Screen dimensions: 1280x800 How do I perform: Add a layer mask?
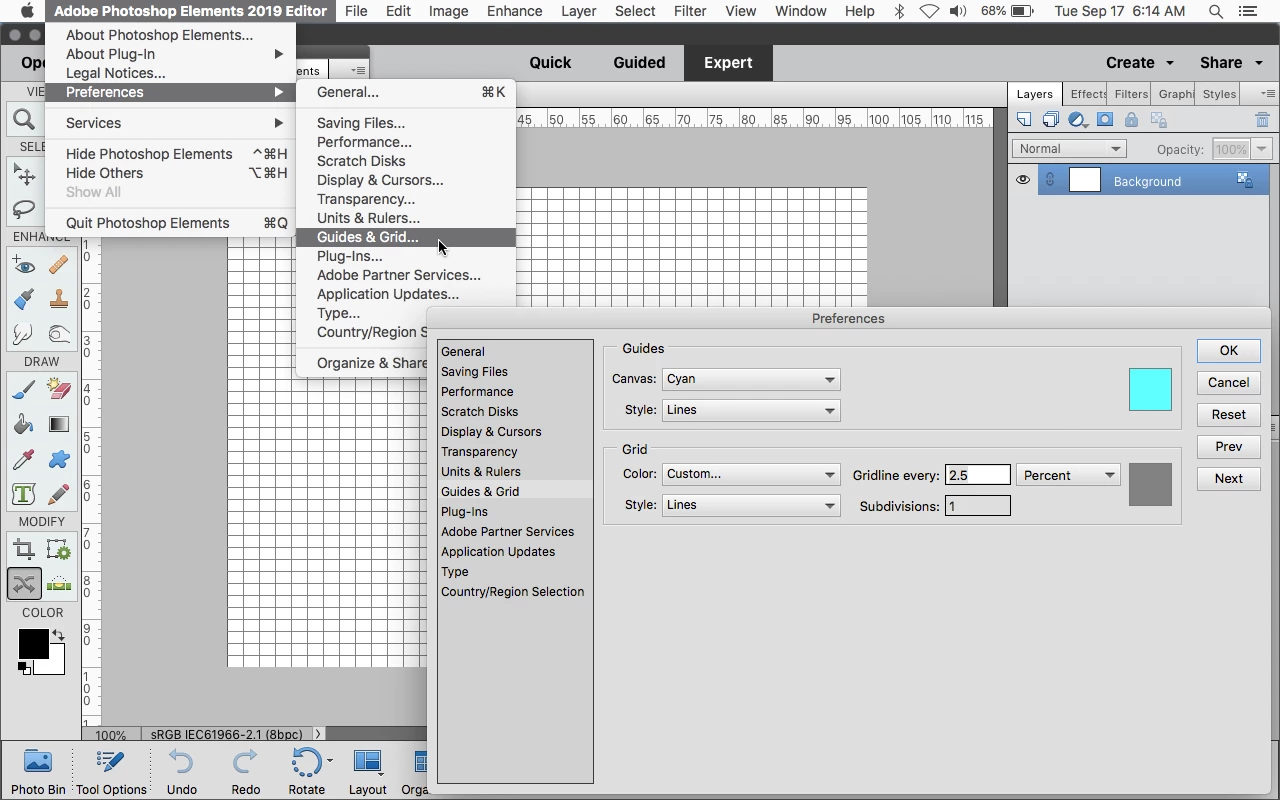point(1105,120)
